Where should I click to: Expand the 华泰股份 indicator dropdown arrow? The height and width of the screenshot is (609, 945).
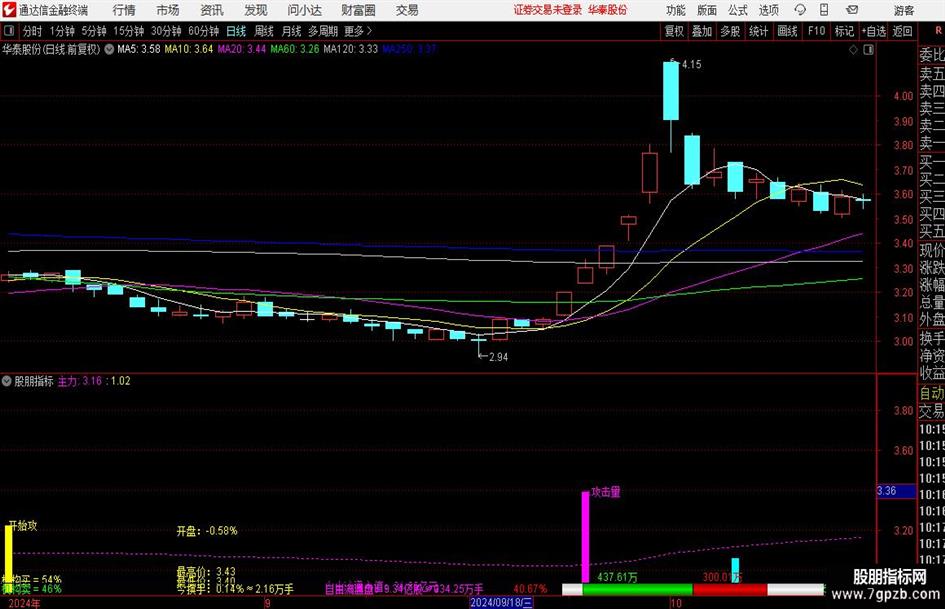109,49
